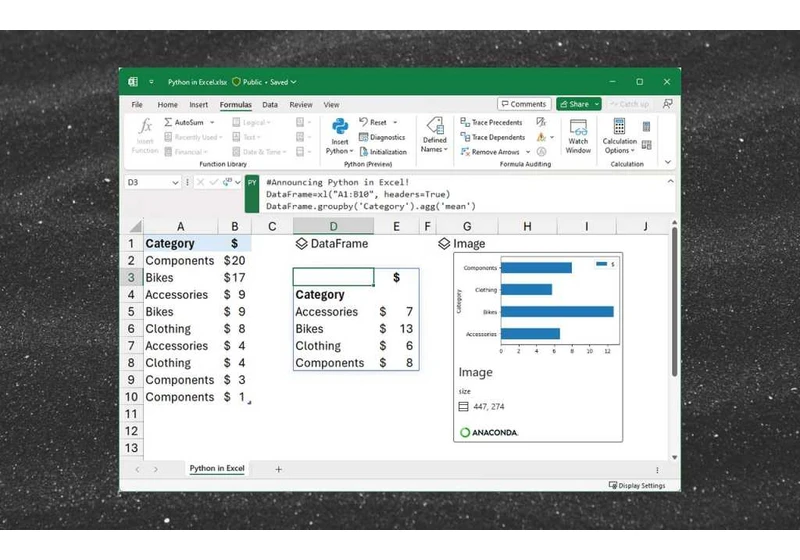This screenshot has width=800, height=560.
Task: Open Python Initialization
Action: [x=383, y=152]
